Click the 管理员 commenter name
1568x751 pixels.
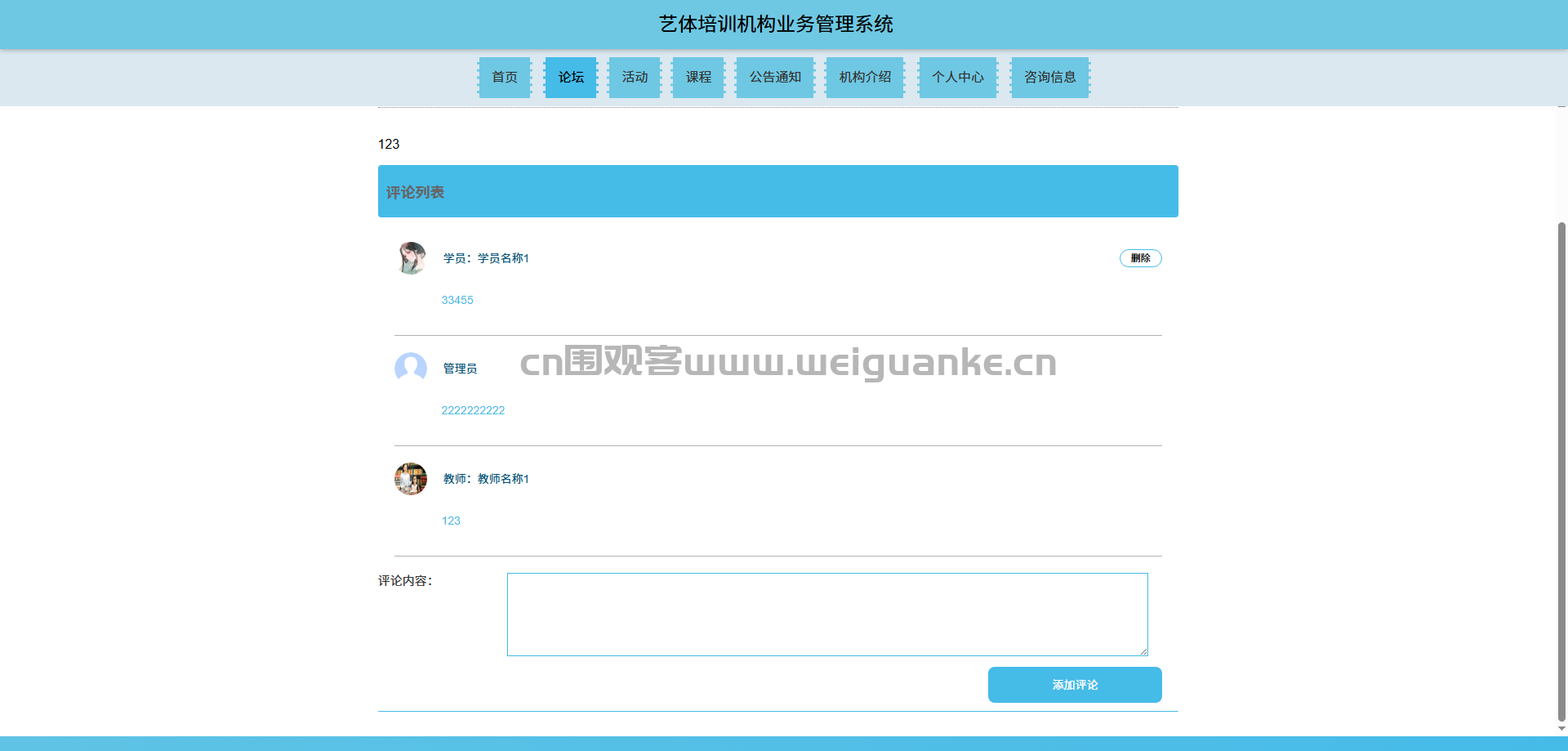460,369
